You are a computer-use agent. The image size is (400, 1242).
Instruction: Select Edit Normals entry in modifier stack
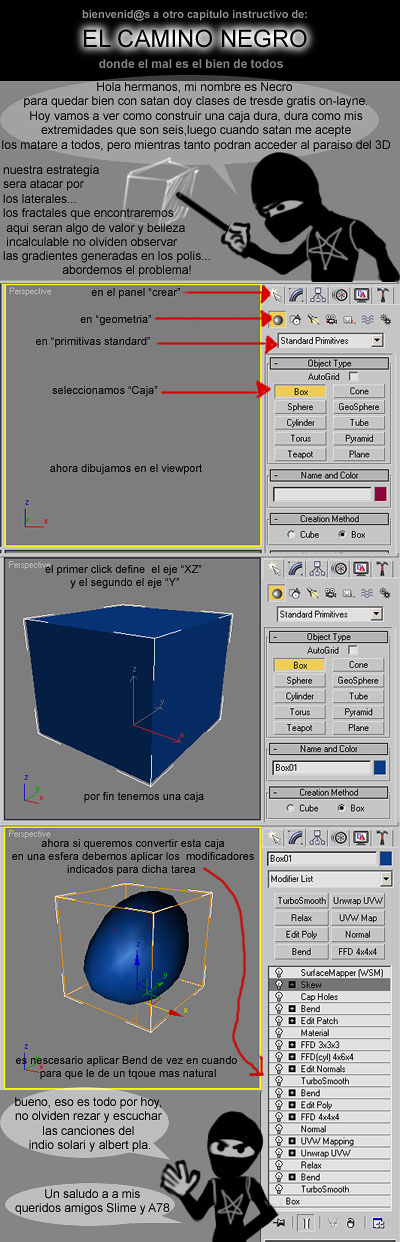pos(325,1069)
